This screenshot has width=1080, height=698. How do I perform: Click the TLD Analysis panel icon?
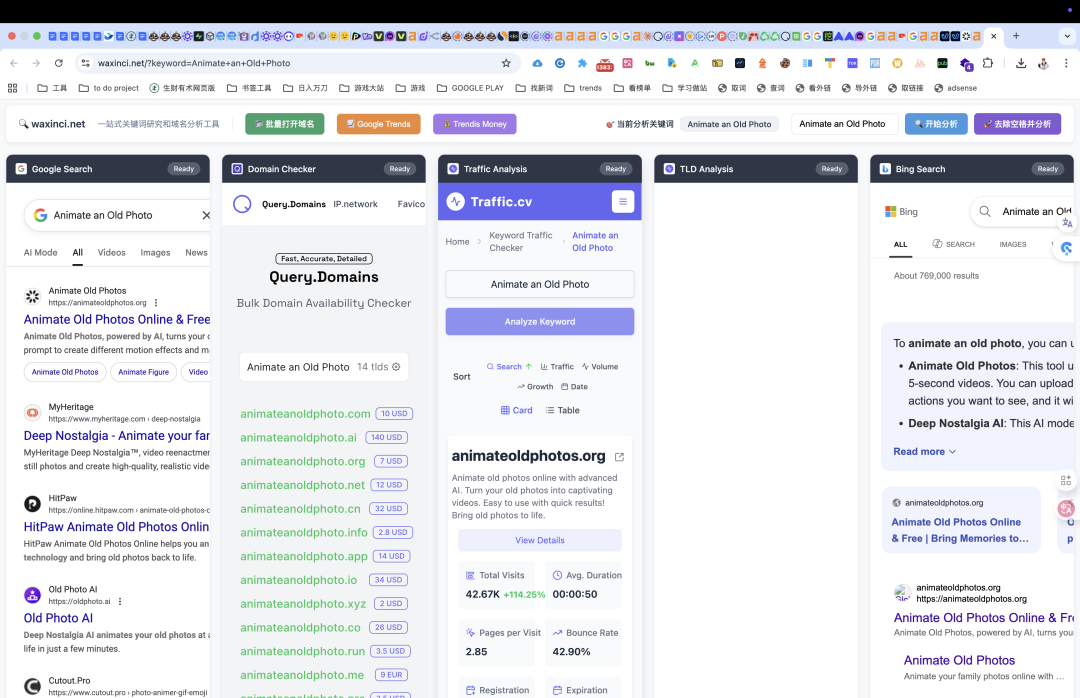[x=669, y=169]
